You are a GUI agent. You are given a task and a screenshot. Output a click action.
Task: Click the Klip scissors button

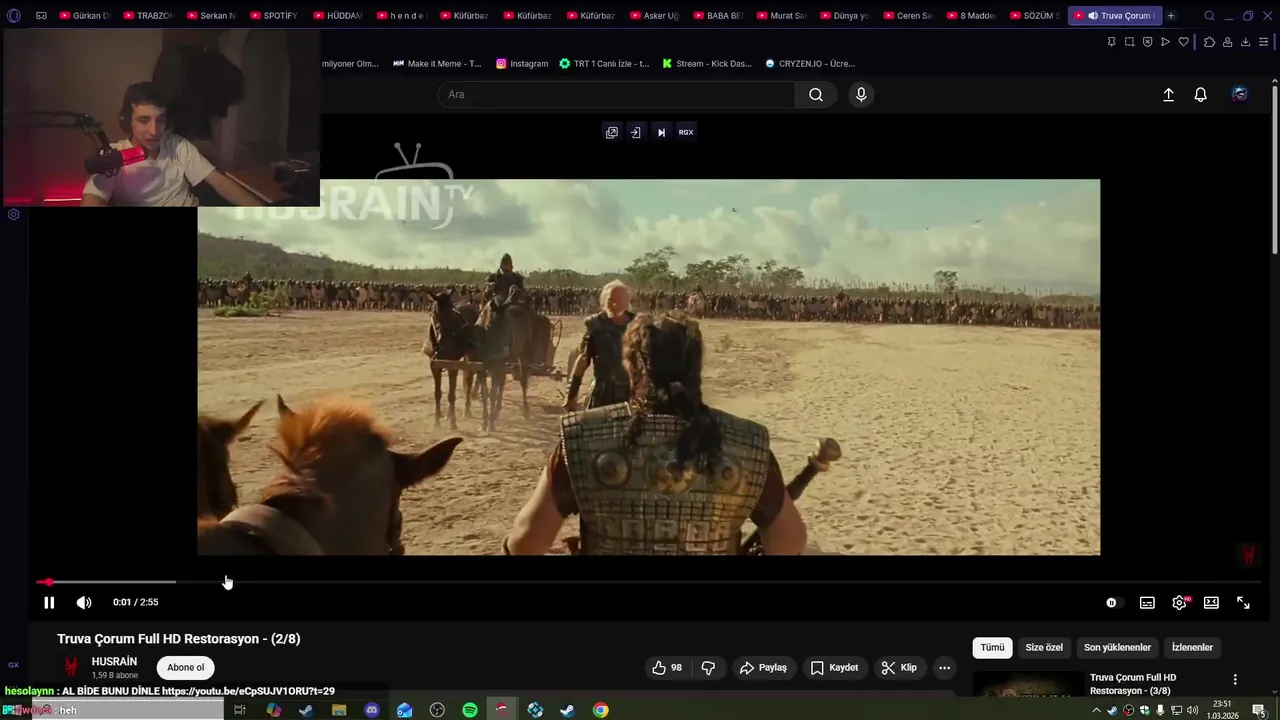[898, 668]
